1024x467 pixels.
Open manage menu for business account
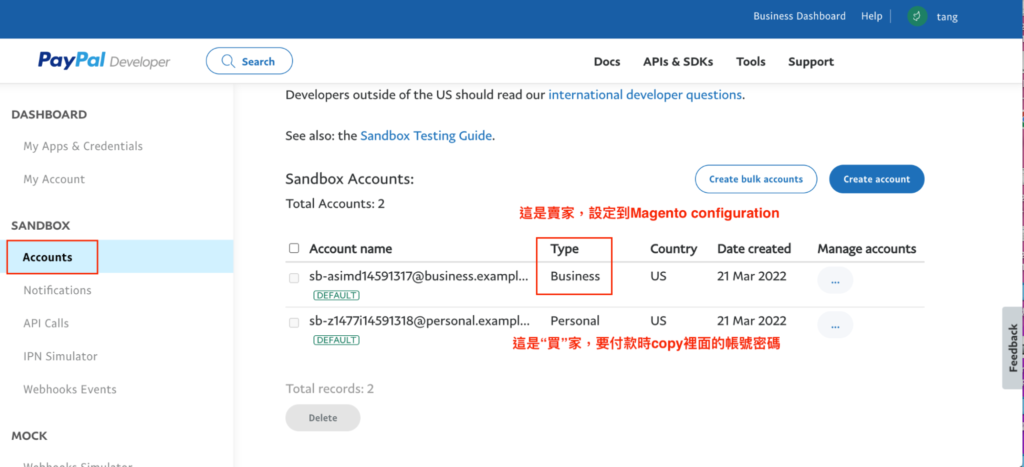pos(835,280)
